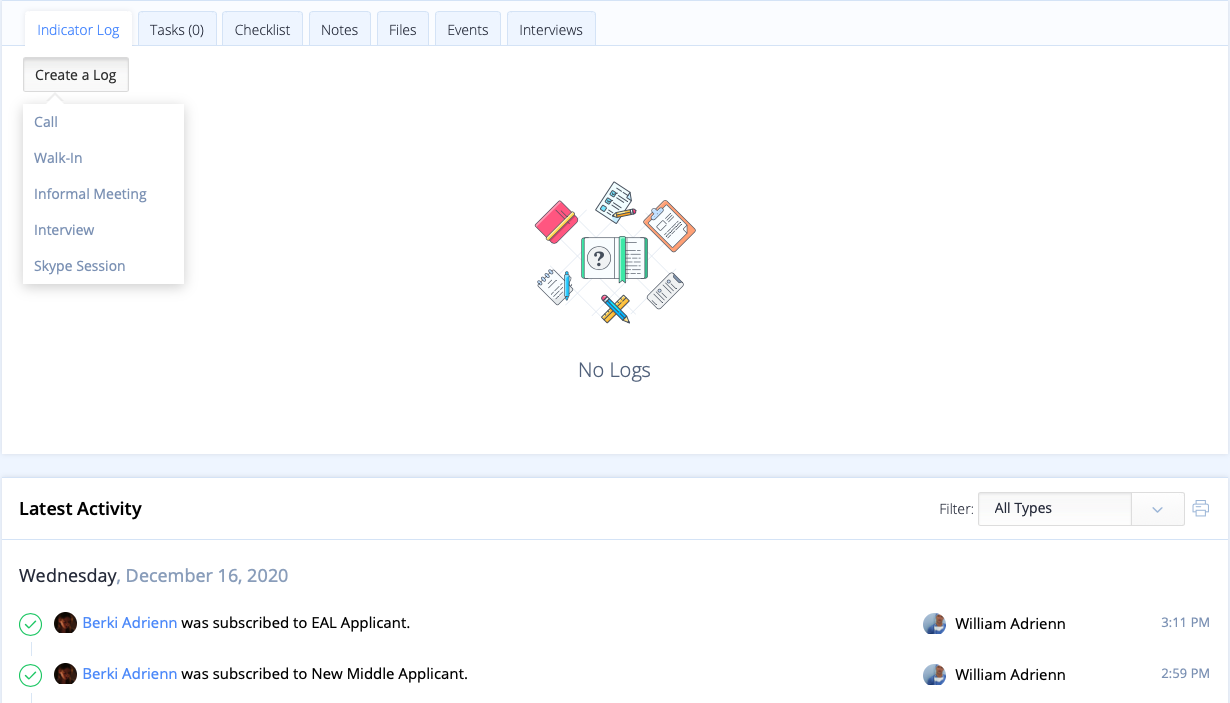The height and width of the screenshot is (703, 1230).
Task: Click the green checkmark on the first activity
Action: coord(30,623)
